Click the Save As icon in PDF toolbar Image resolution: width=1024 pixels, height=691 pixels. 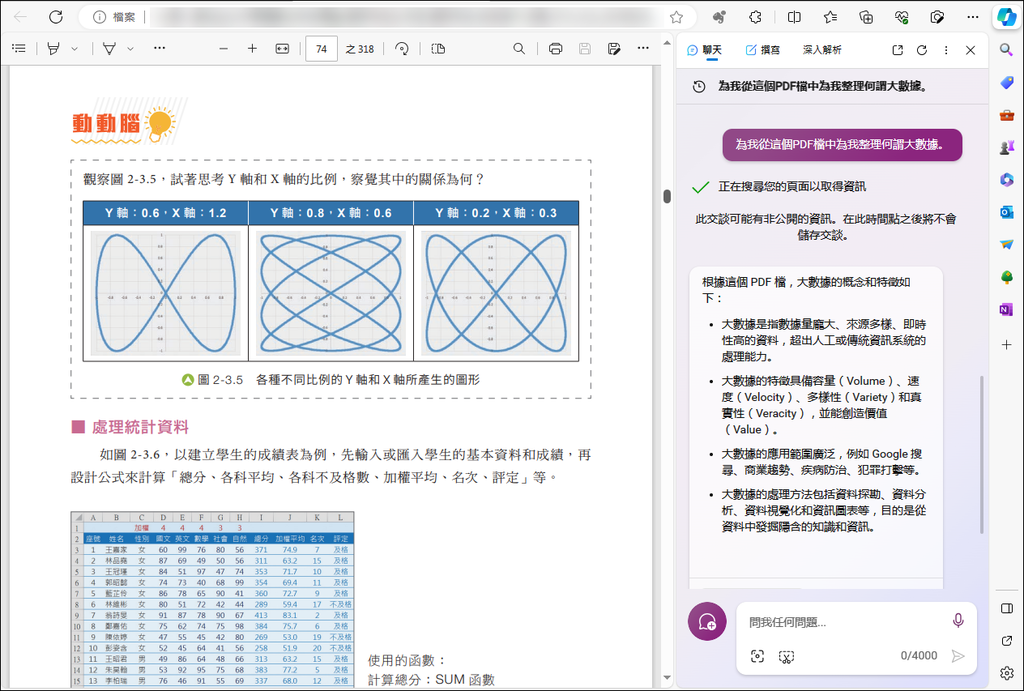click(614, 48)
